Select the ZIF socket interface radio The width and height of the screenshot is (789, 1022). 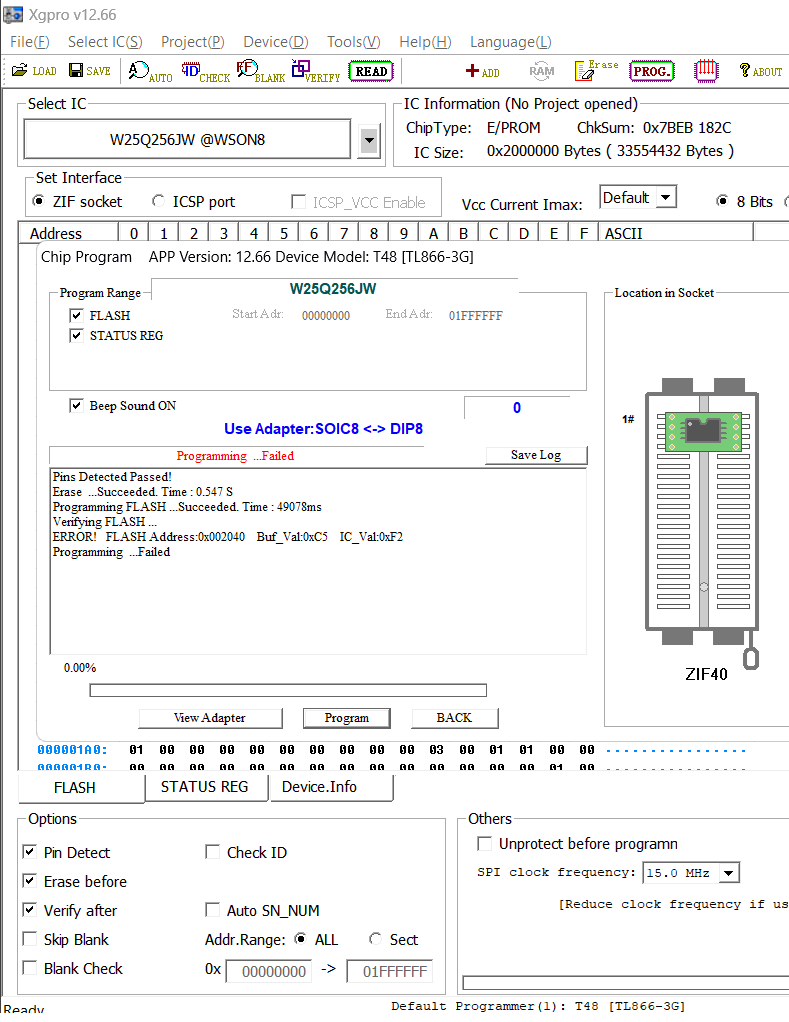[x=39, y=201]
